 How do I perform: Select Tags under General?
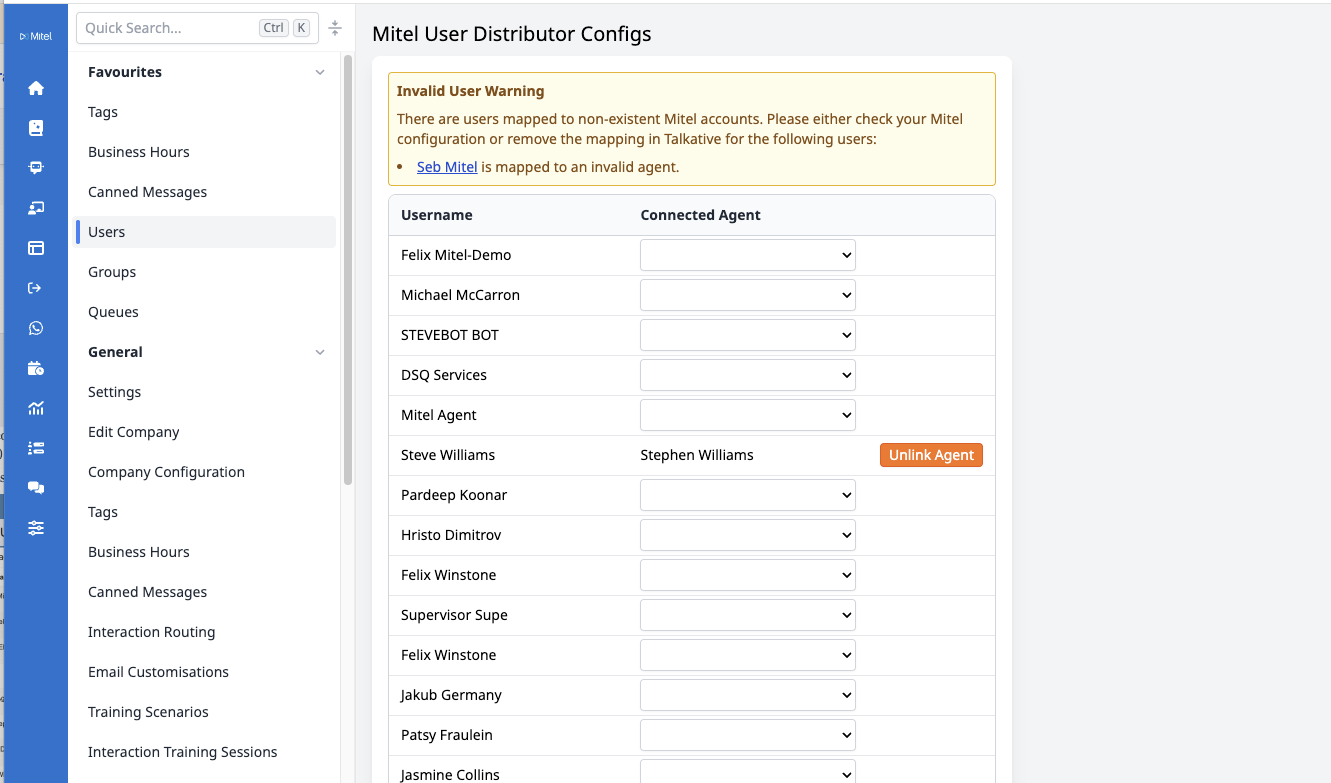click(103, 512)
